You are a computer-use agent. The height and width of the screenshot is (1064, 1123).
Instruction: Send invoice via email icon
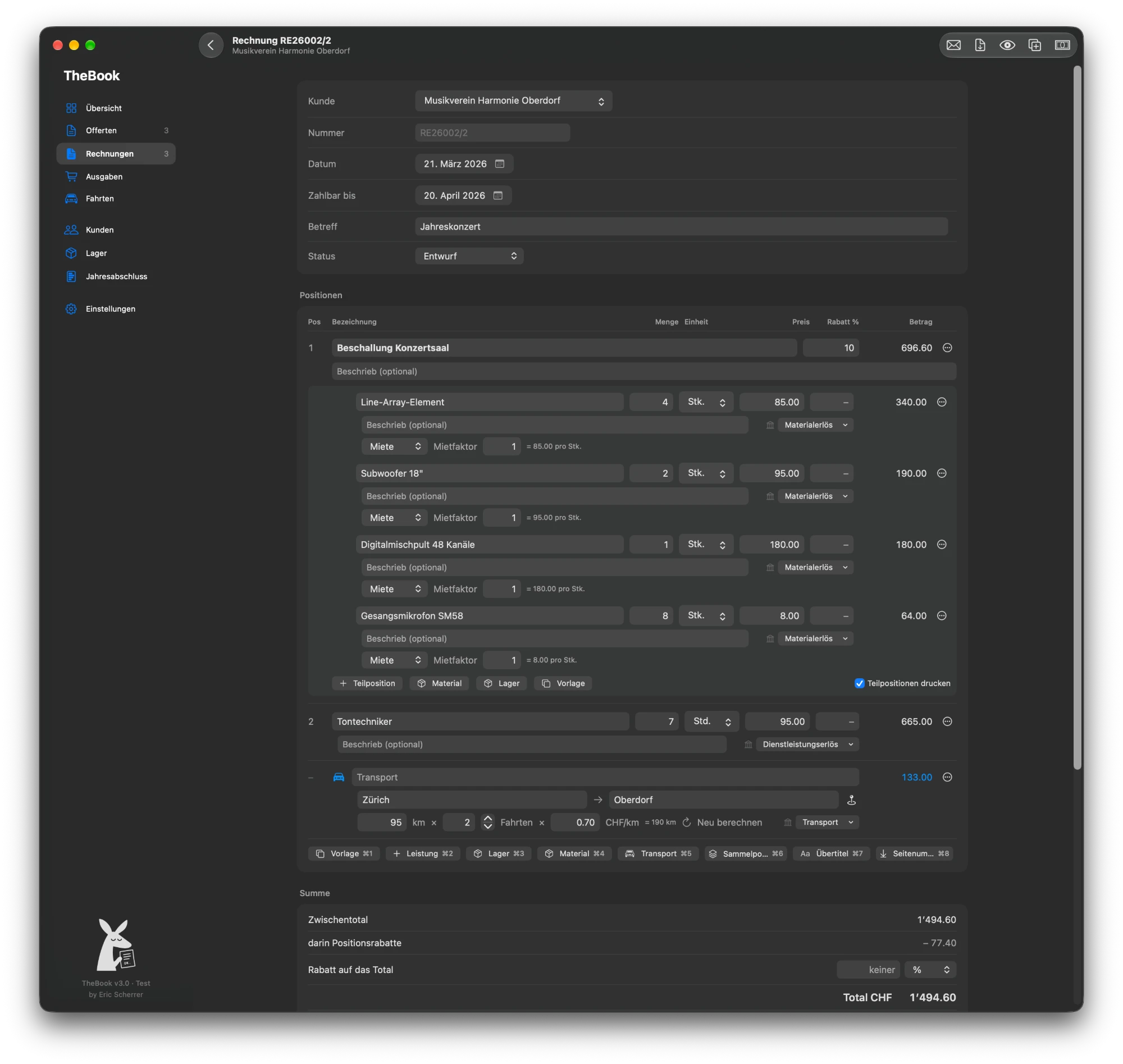tap(953, 45)
